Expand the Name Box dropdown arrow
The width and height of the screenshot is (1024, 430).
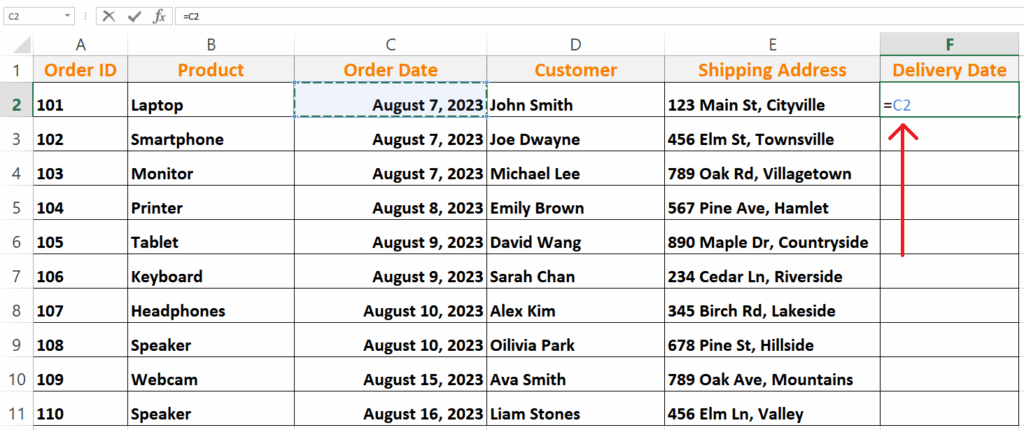[67, 17]
